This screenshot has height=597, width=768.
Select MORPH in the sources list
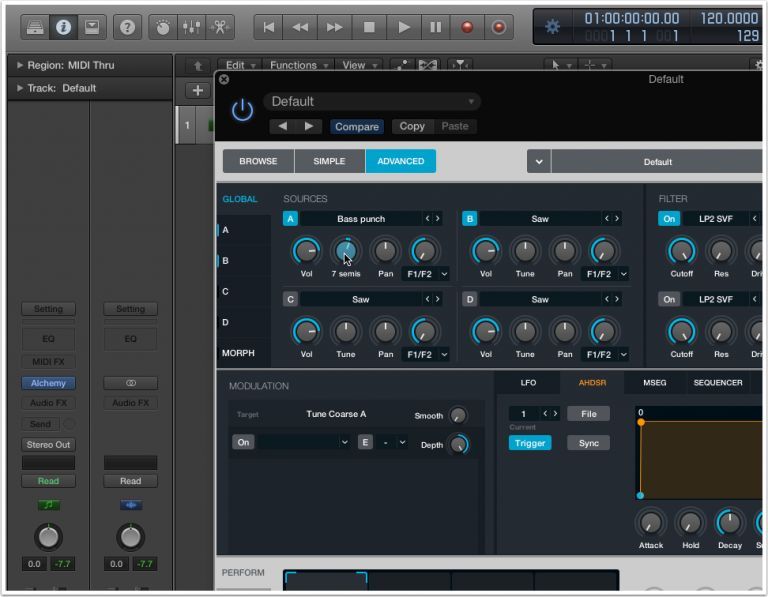point(238,353)
